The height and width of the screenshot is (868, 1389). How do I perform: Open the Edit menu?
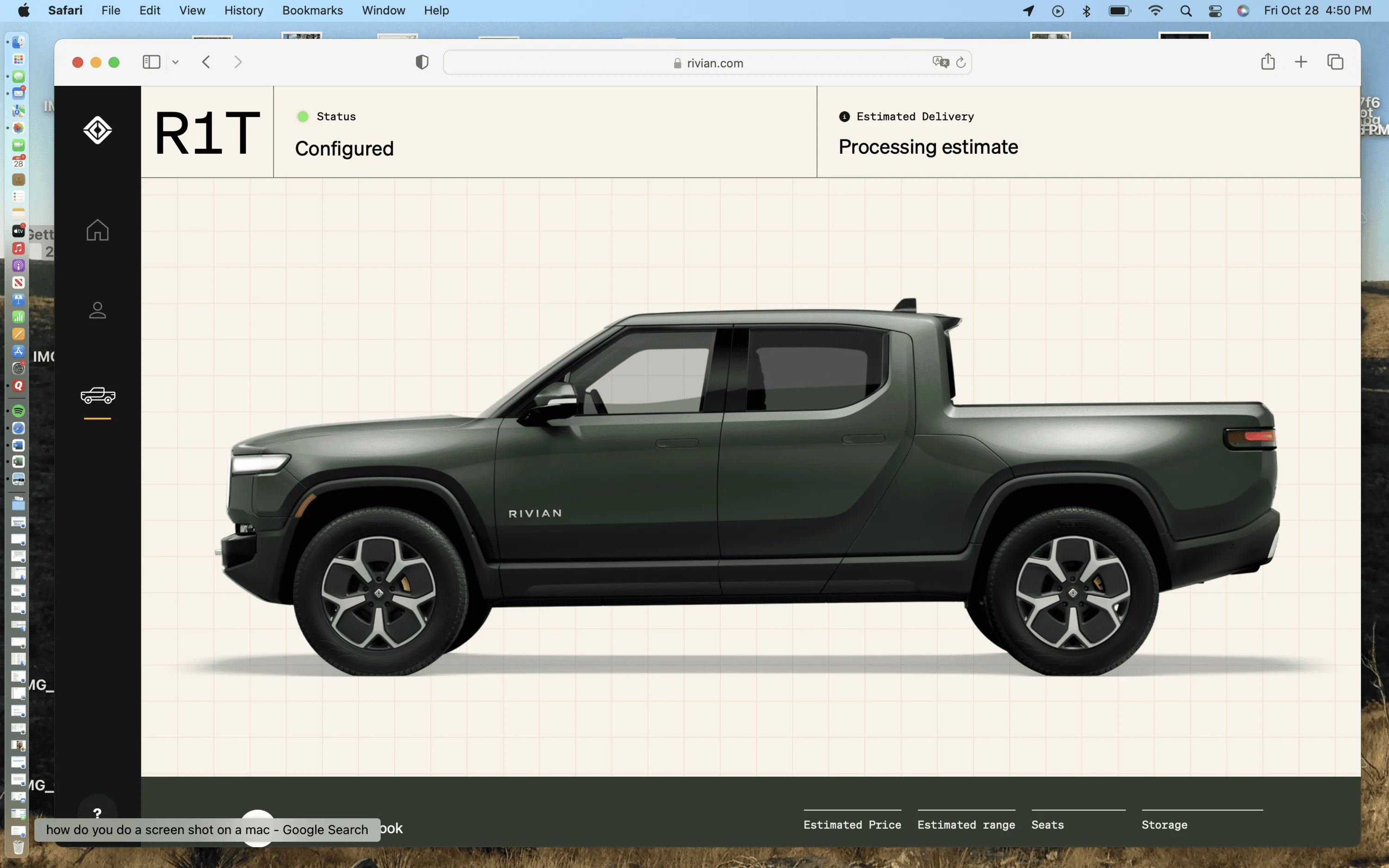[150, 10]
